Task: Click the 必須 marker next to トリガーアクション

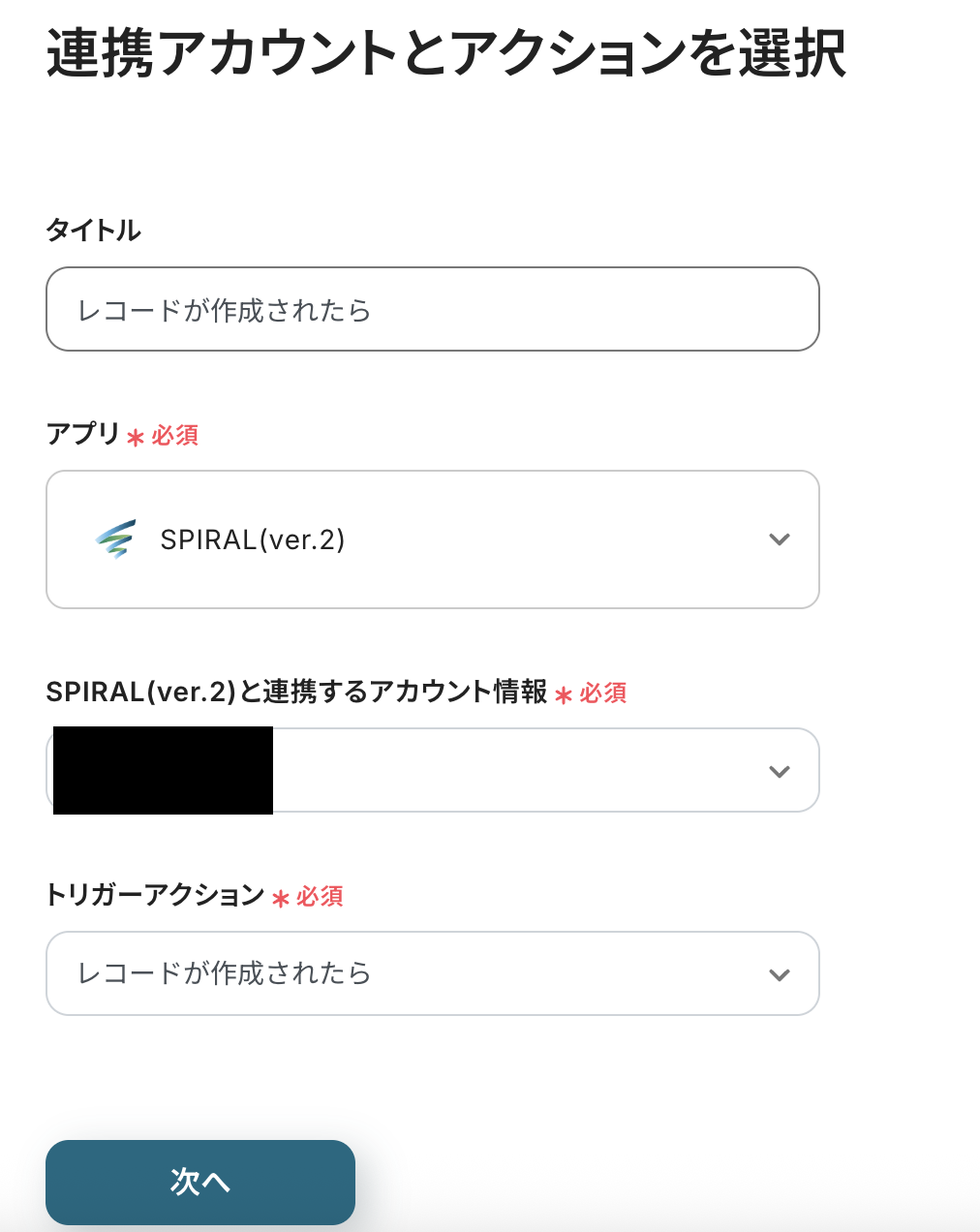Action: point(320,897)
